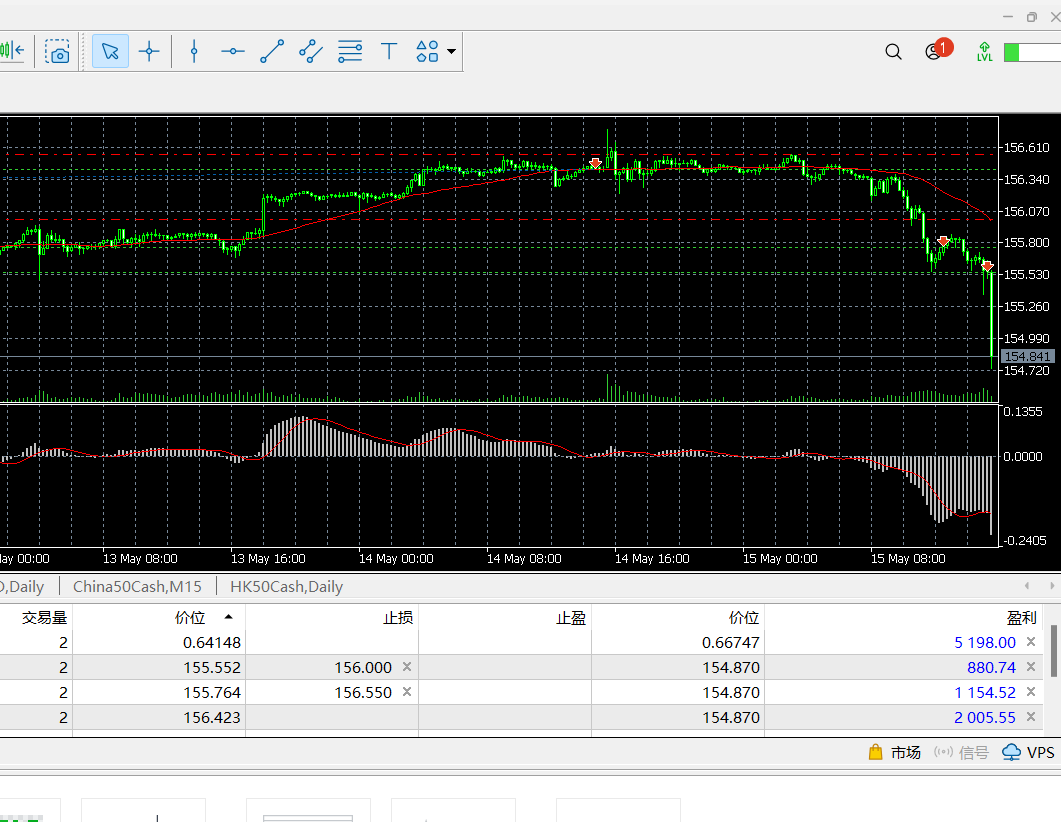This screenshot has width=1061, height=822.
Task: Click current price 0.66747 cell
Action: click(x=731, y=643)
